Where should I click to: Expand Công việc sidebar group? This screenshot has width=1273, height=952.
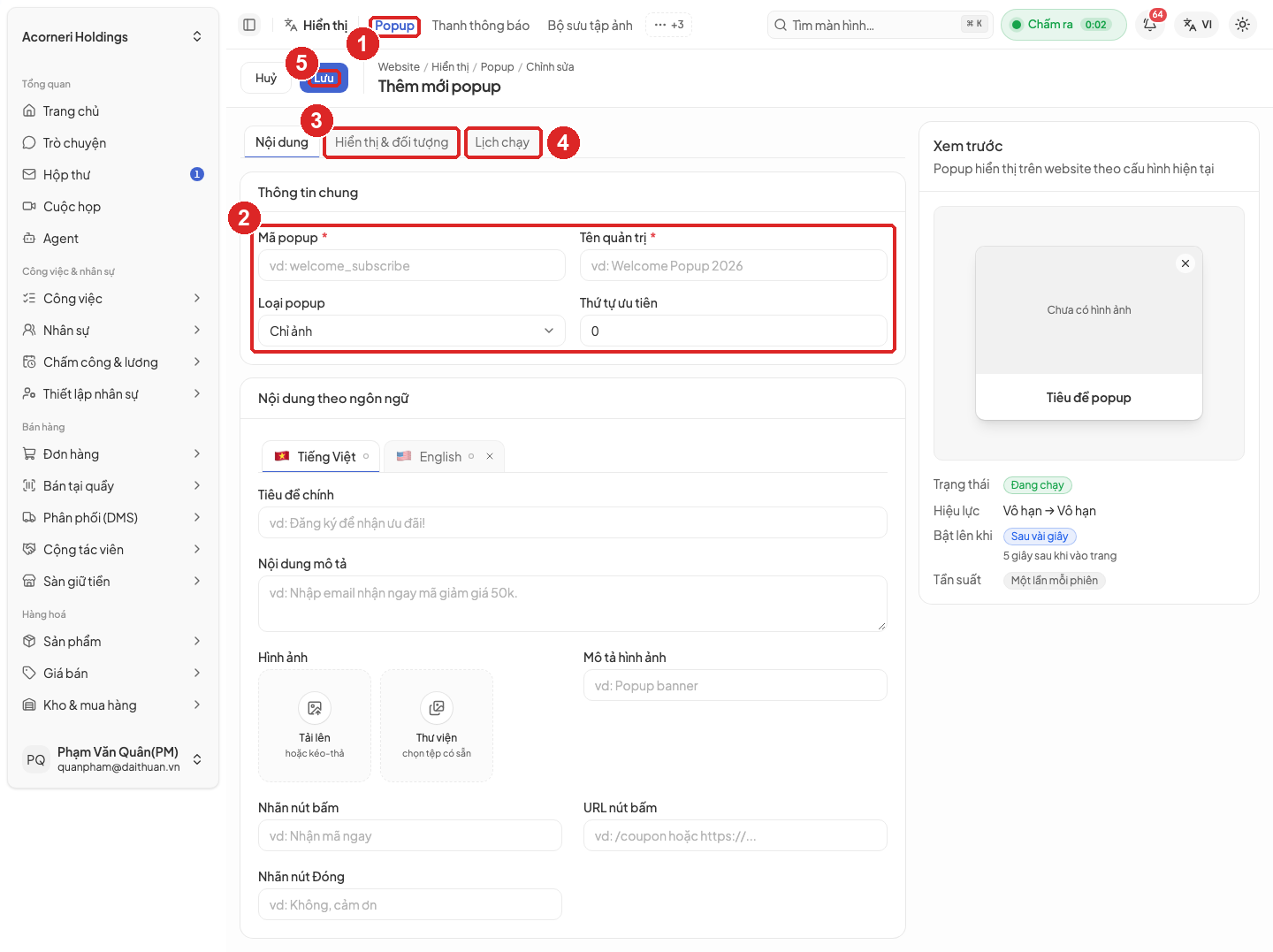pyautogui.click(x=113, y=299)
